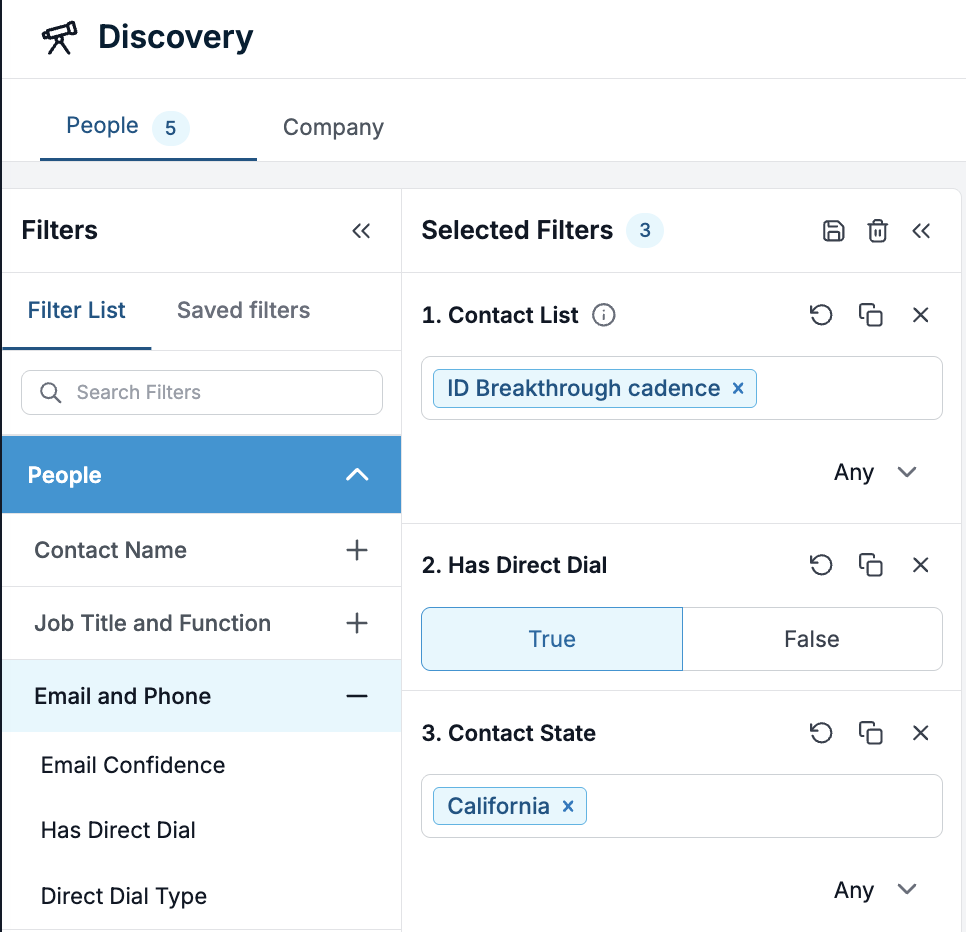This screenshot has width=966, height=932.
Task: Duplicate the Has Direct Dial filter
Action: point(871,565)
